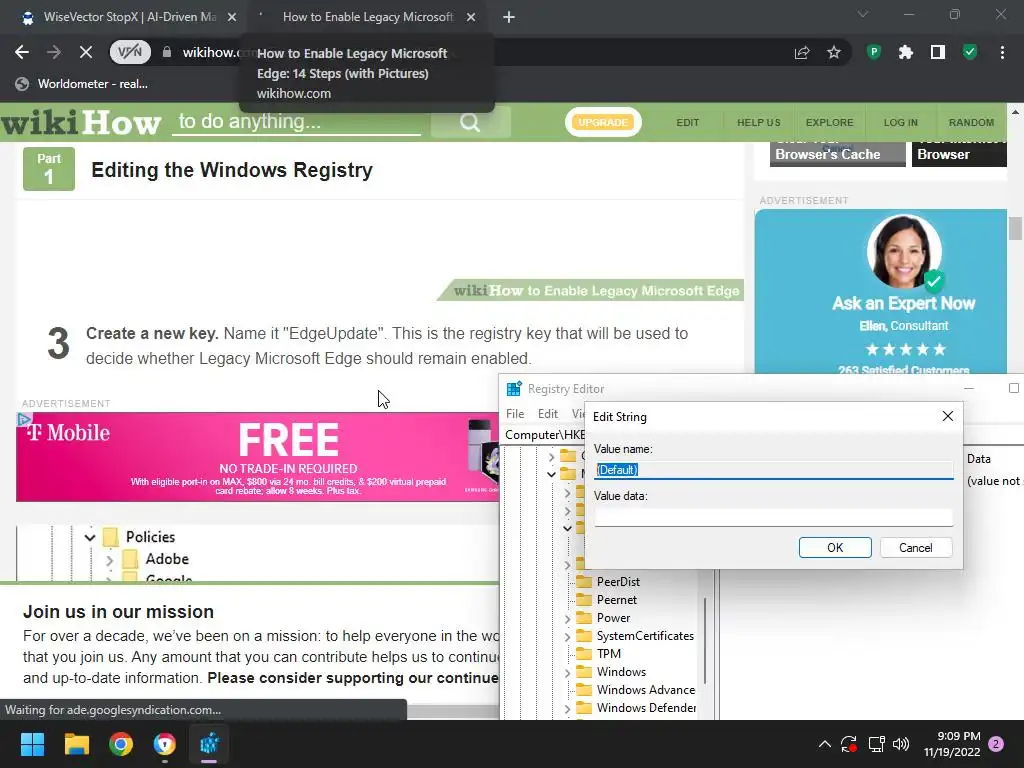This screenshot has width=1024, height=768.
Task: Open Chrome's three-dot menu
Action: 1002,52
